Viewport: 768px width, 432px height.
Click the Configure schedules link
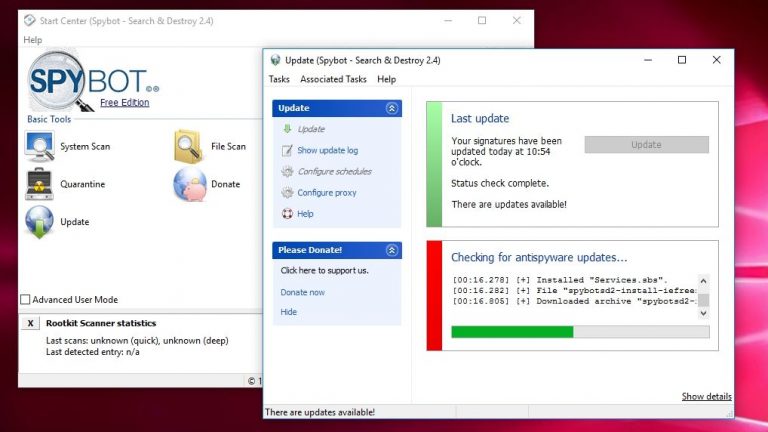pos(335,171)
